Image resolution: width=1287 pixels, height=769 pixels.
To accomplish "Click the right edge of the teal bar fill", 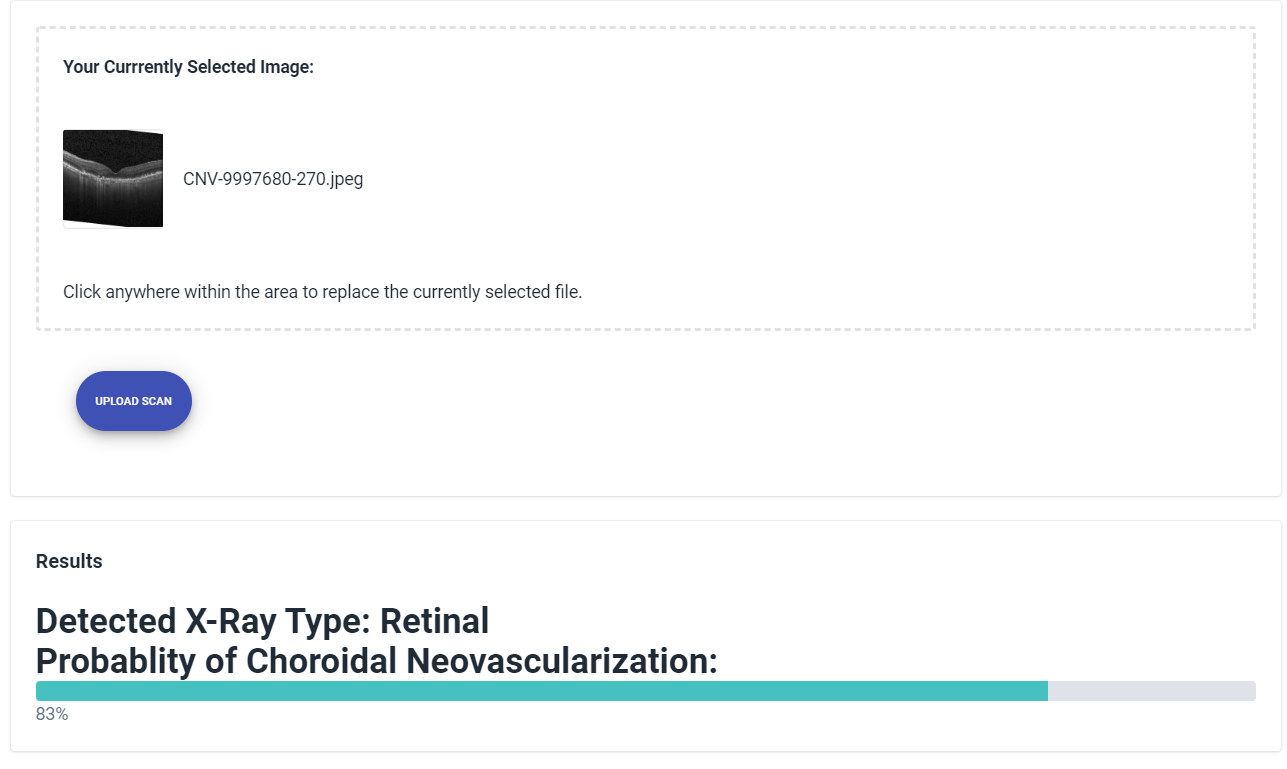I will click(1044, 691).
